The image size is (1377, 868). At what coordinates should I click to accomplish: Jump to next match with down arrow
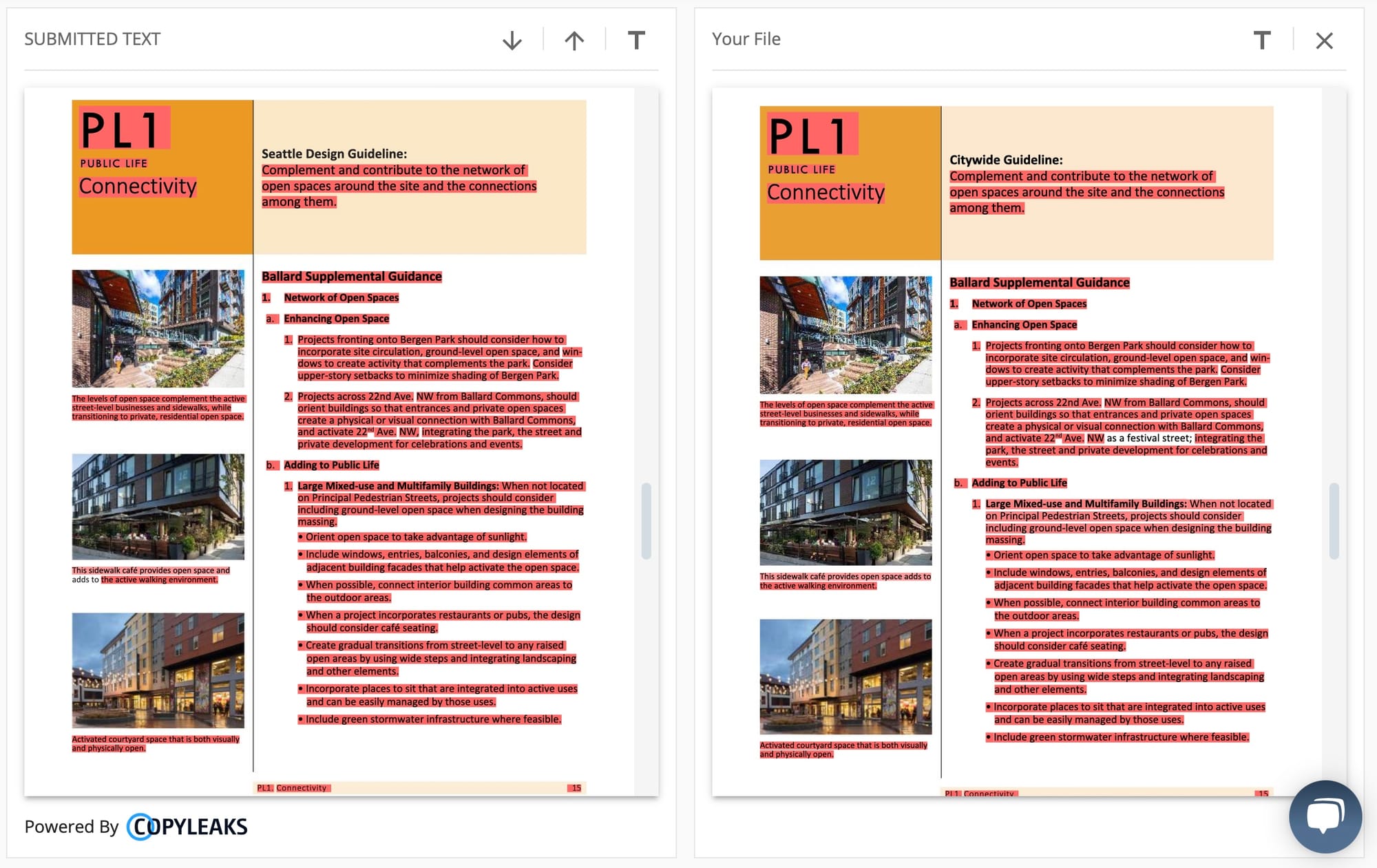click(x=512, y=41)
